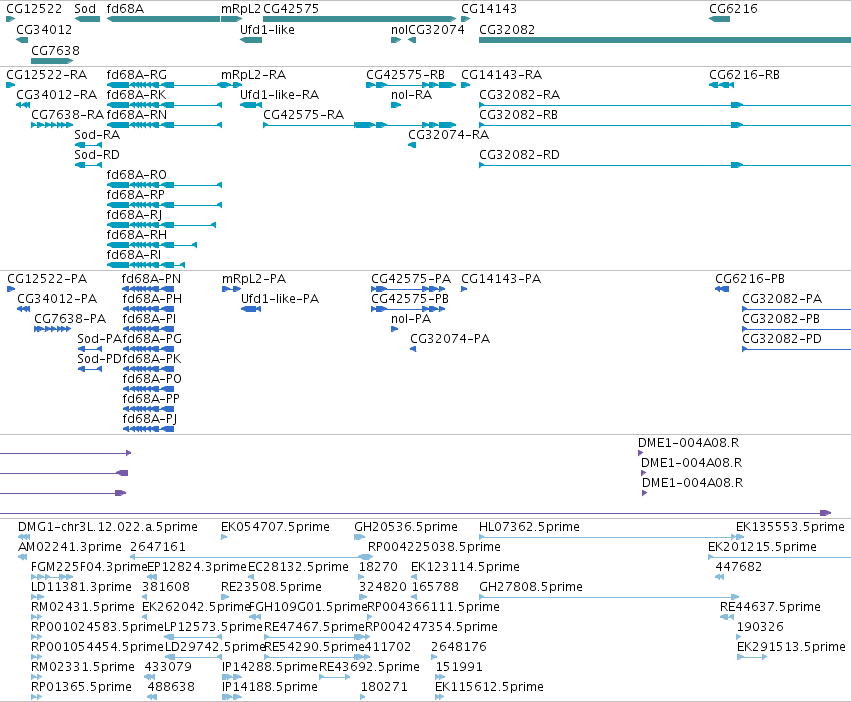Viewport: 851px width, 702px height.
Task: Click the CG32082-RD transcript label
Action: [x=519, y=155]
